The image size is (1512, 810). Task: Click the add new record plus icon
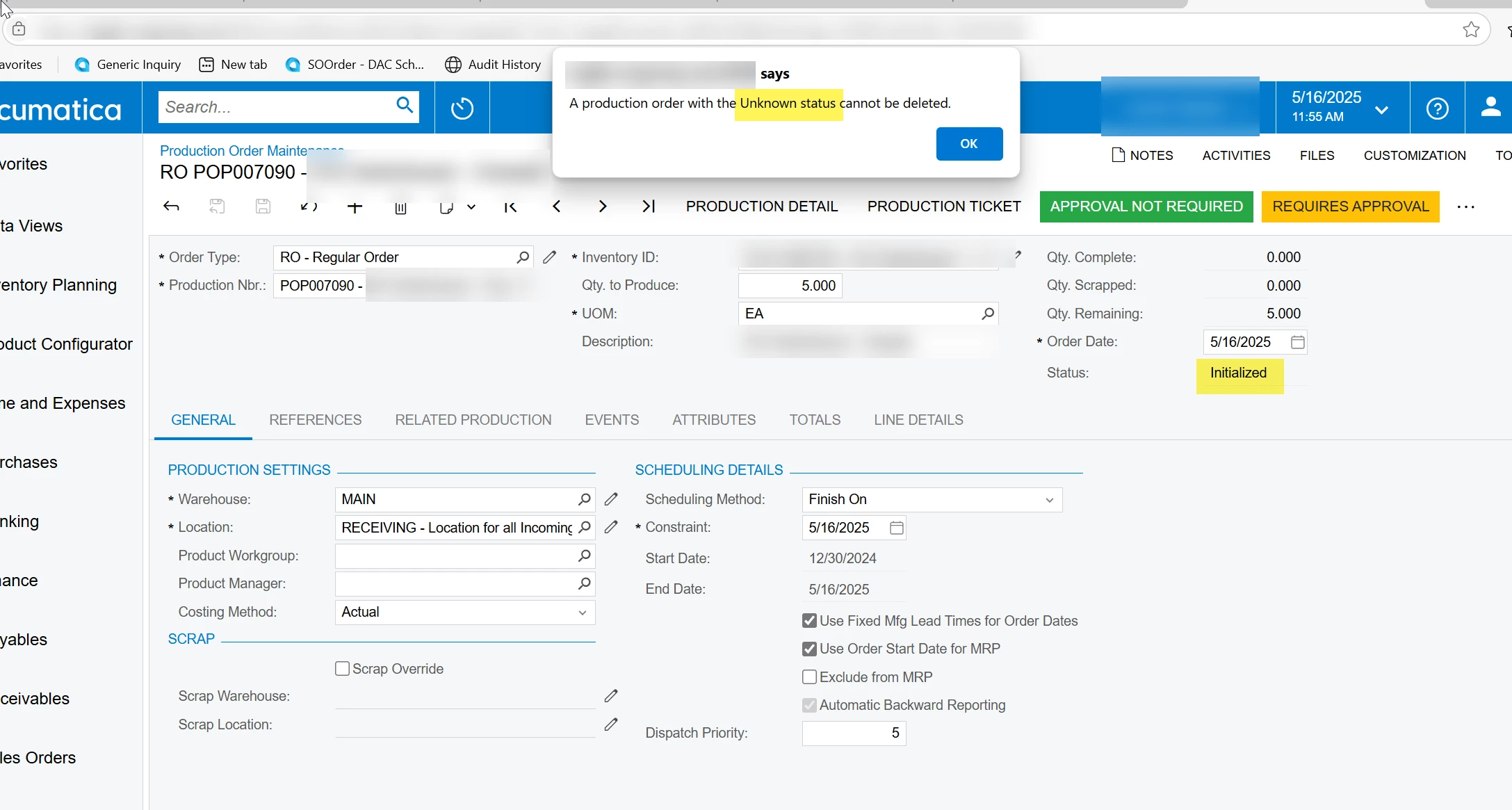tap(355, 206)
